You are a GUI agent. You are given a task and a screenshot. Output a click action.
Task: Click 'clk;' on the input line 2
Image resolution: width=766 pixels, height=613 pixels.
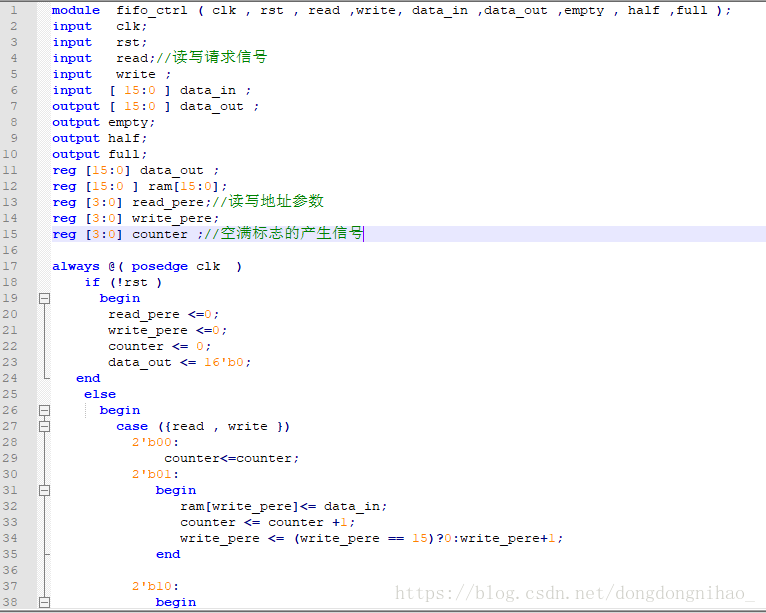point(131,26)
